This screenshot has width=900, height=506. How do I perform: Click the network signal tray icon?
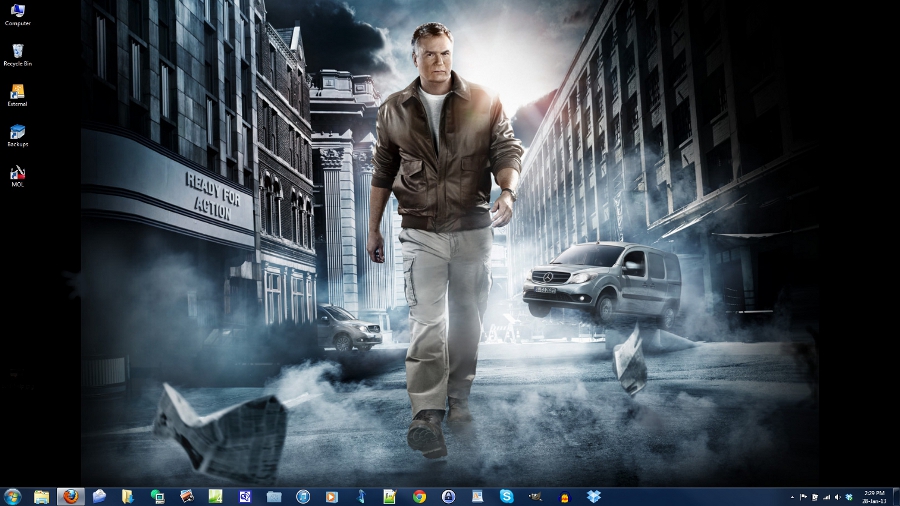coord(827,497)
